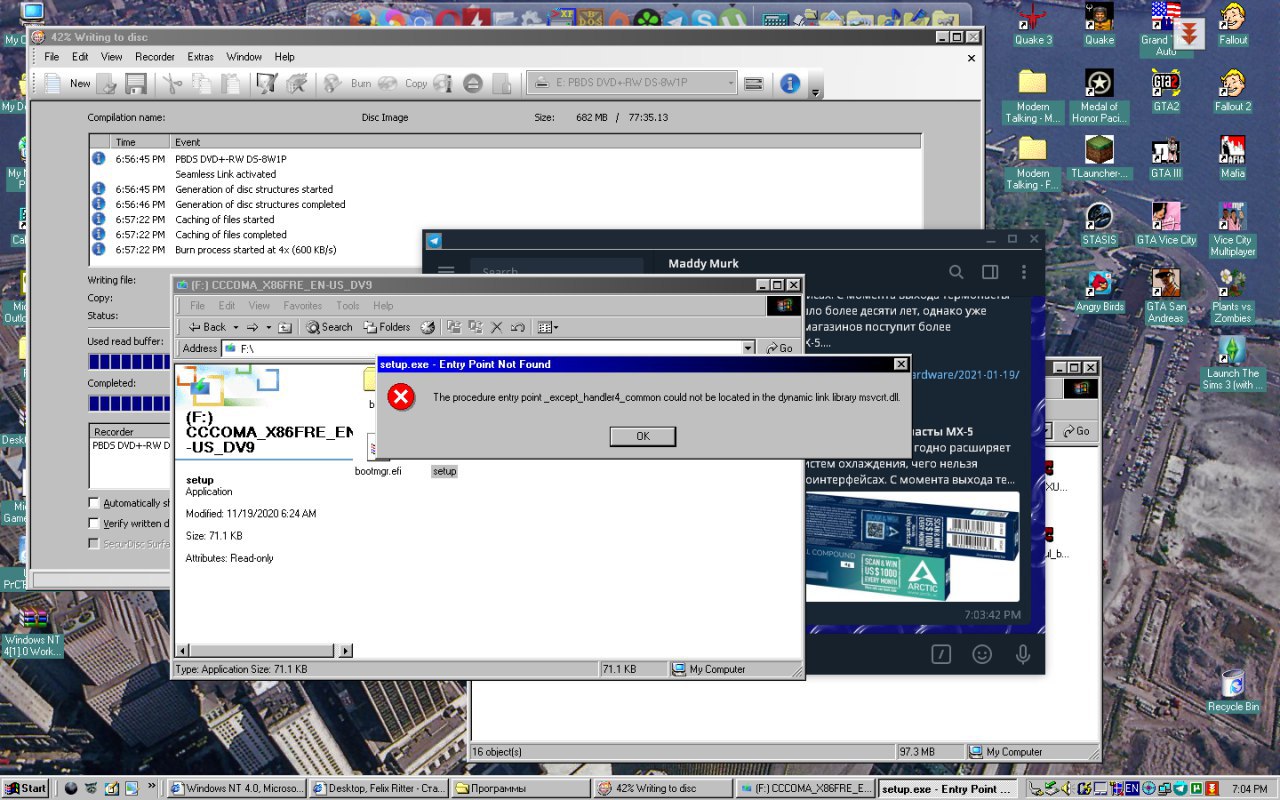Screen dimensions: 1280x800
Task: Click the New document icon in Nero toolbar
Action: [x=53, y=84]
